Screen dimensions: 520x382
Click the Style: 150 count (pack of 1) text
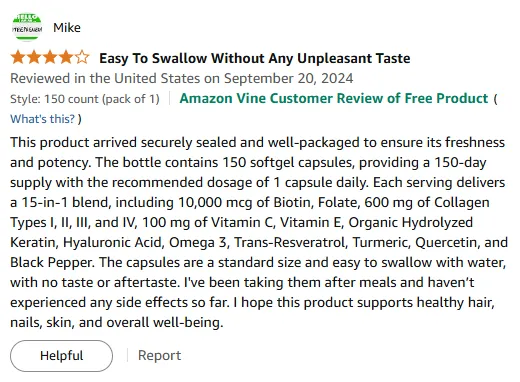click(x=85, y=99)
